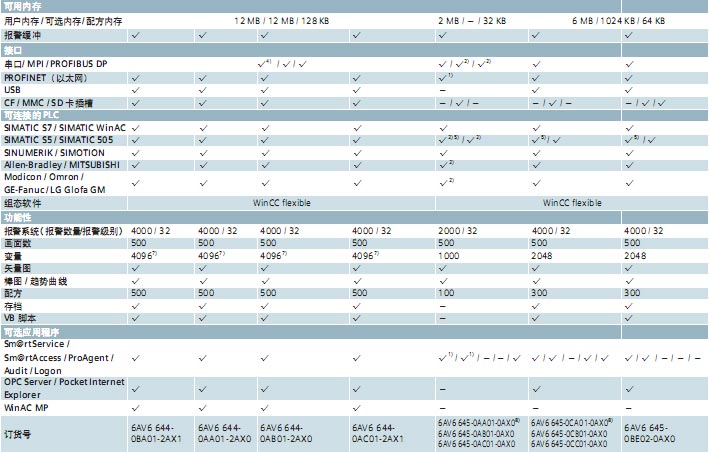Select the 报警系统(报警数量/报警级别) row label
Viewport: 709px width, 452px height.
point(63,231)
